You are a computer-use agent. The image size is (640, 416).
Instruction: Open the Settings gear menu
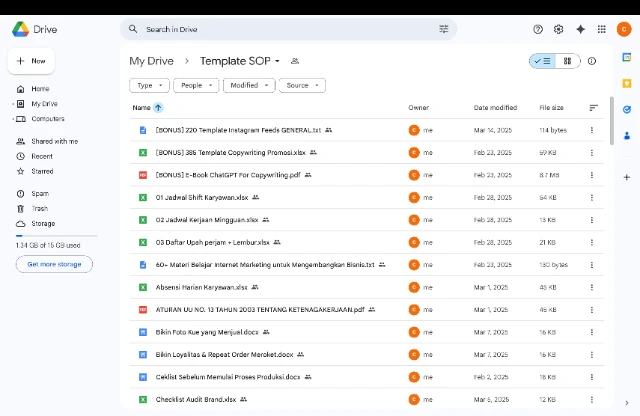point(559,30)
